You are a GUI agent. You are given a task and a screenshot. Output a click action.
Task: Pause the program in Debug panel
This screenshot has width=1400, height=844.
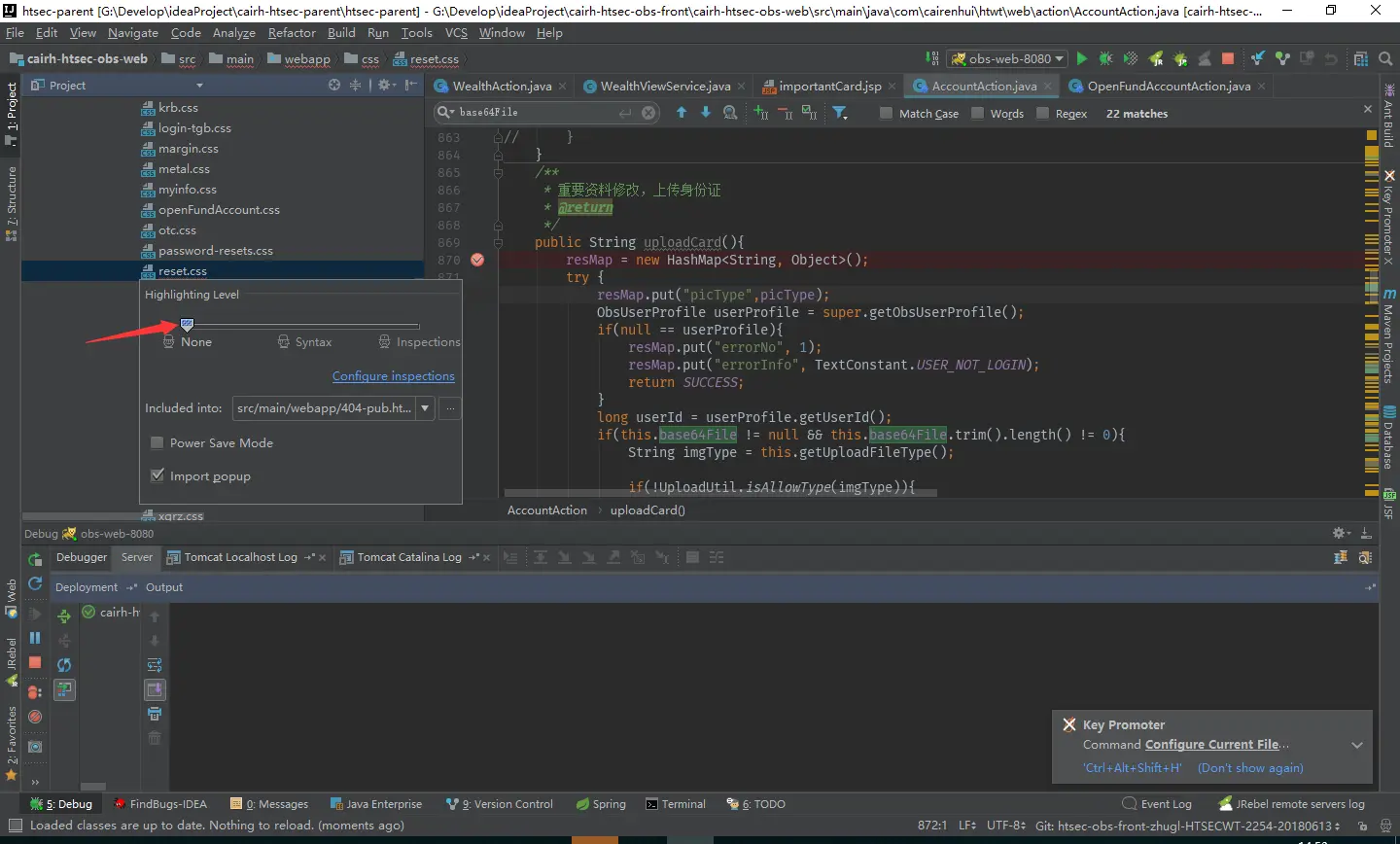(35, 638)
